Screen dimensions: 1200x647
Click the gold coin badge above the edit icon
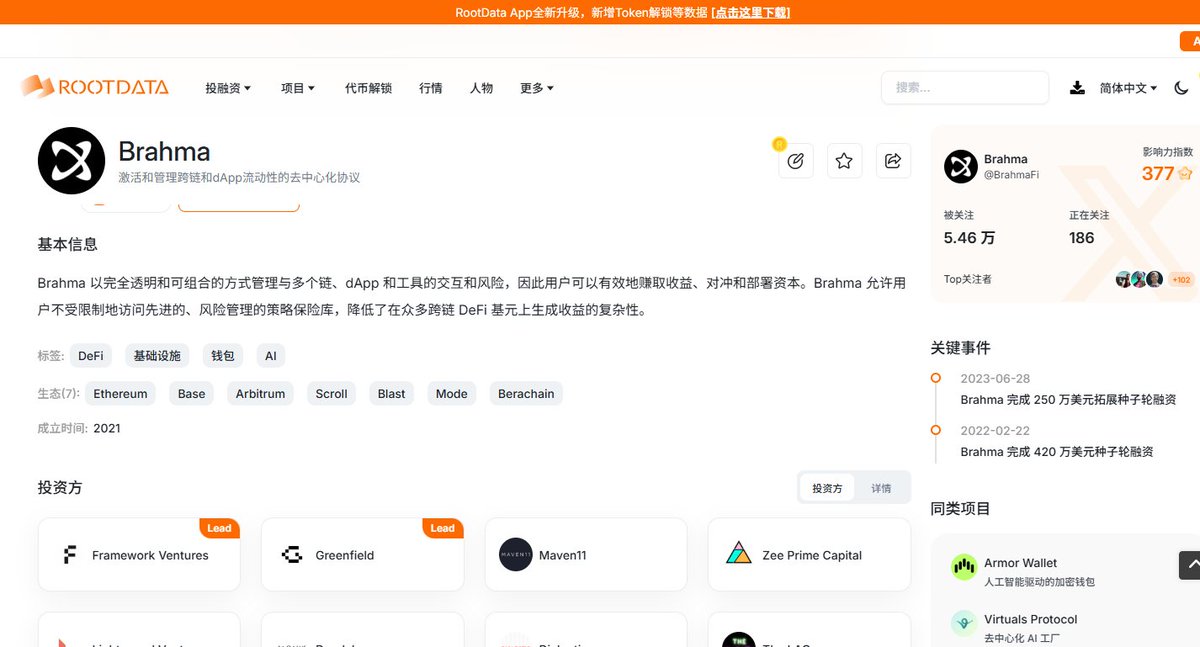click(x=780, y=144)
